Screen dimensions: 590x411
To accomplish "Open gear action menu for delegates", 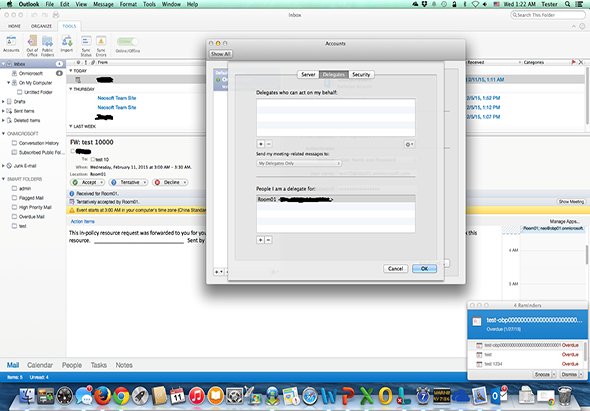I will tap(409, 144).
